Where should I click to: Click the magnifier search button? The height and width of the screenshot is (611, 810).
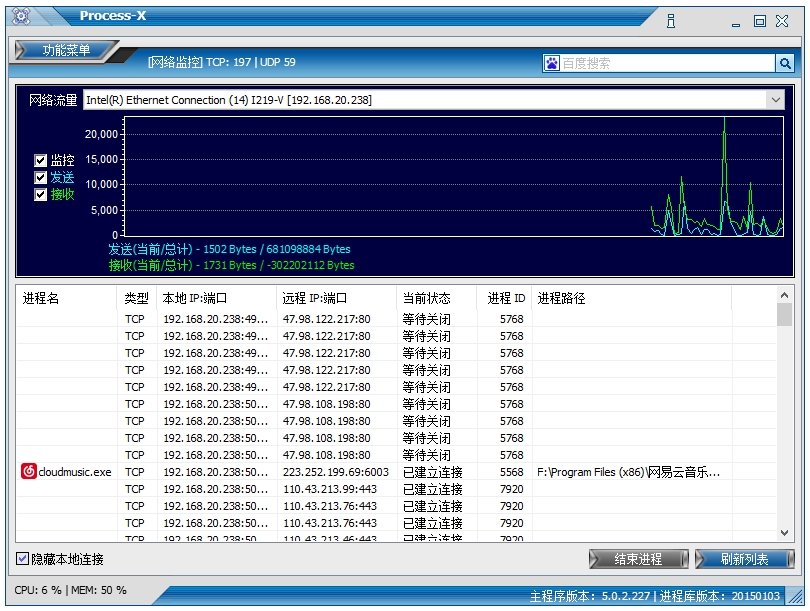[785, 64]
